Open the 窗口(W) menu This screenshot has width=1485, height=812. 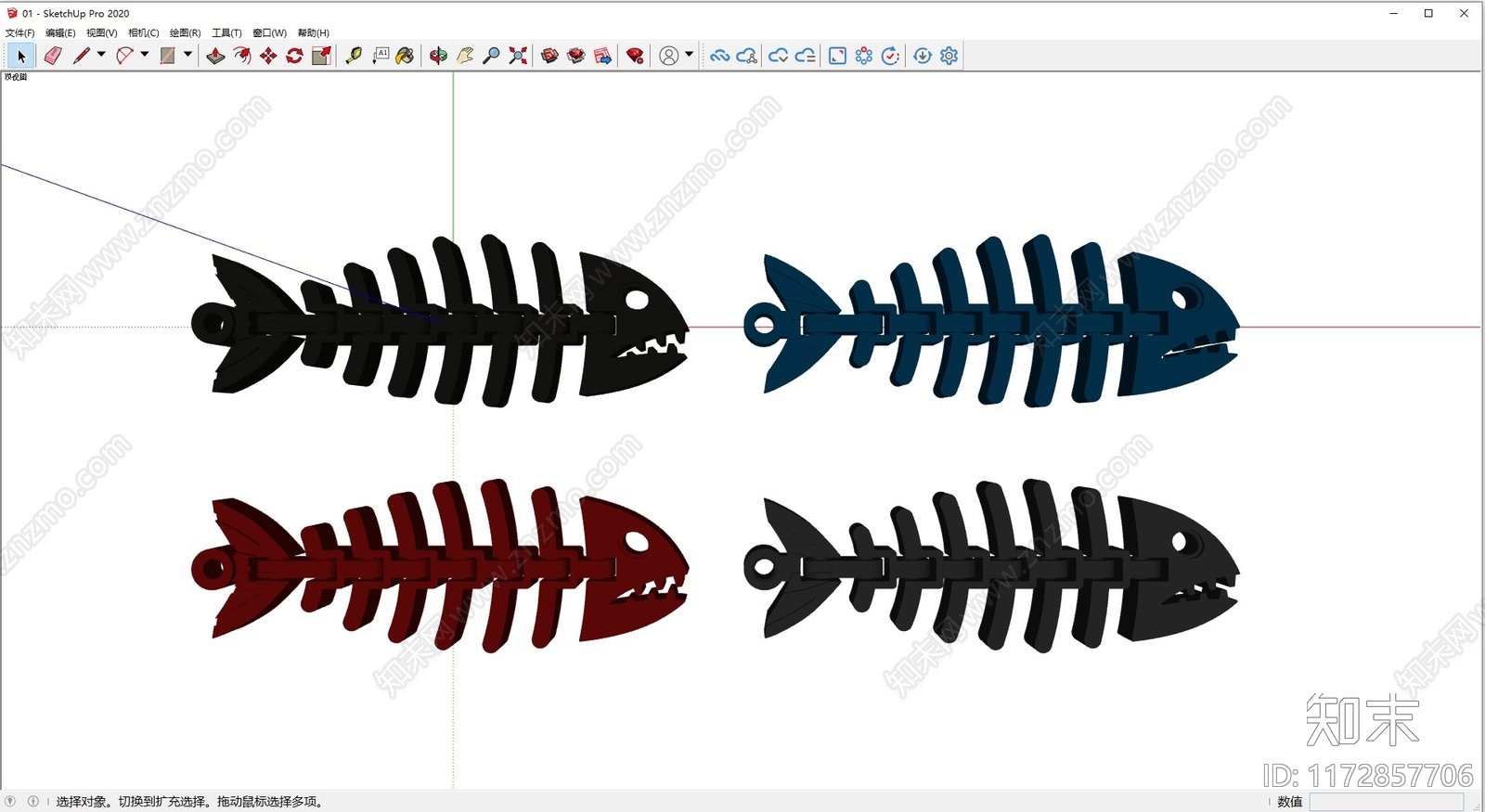pyautogui.click(x=270, y=32)
